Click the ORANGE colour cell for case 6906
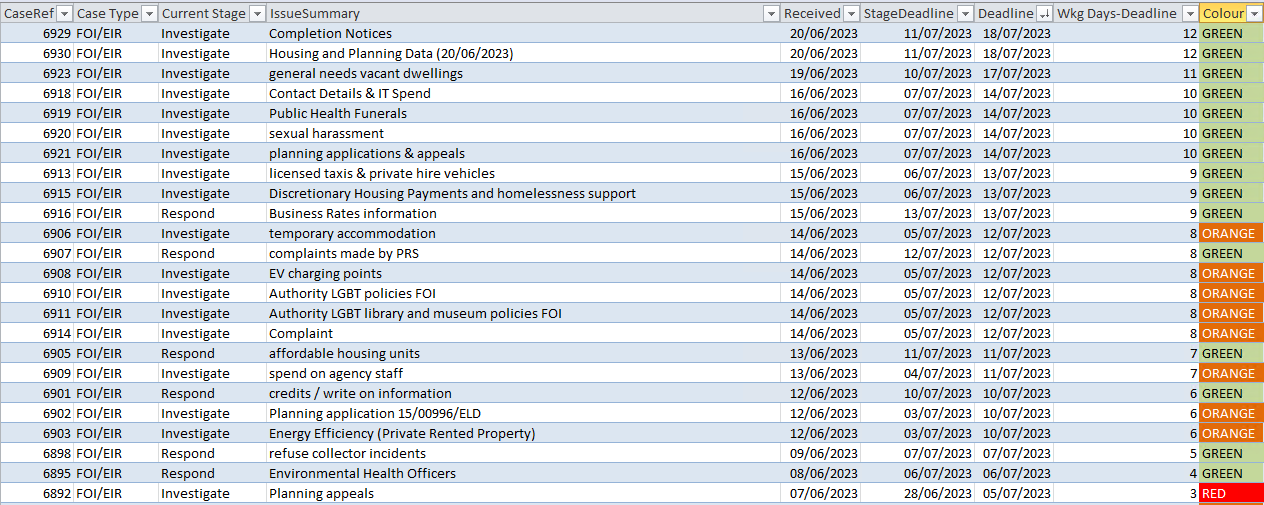The image size is (1264, 505). [x=1232, y=233]
